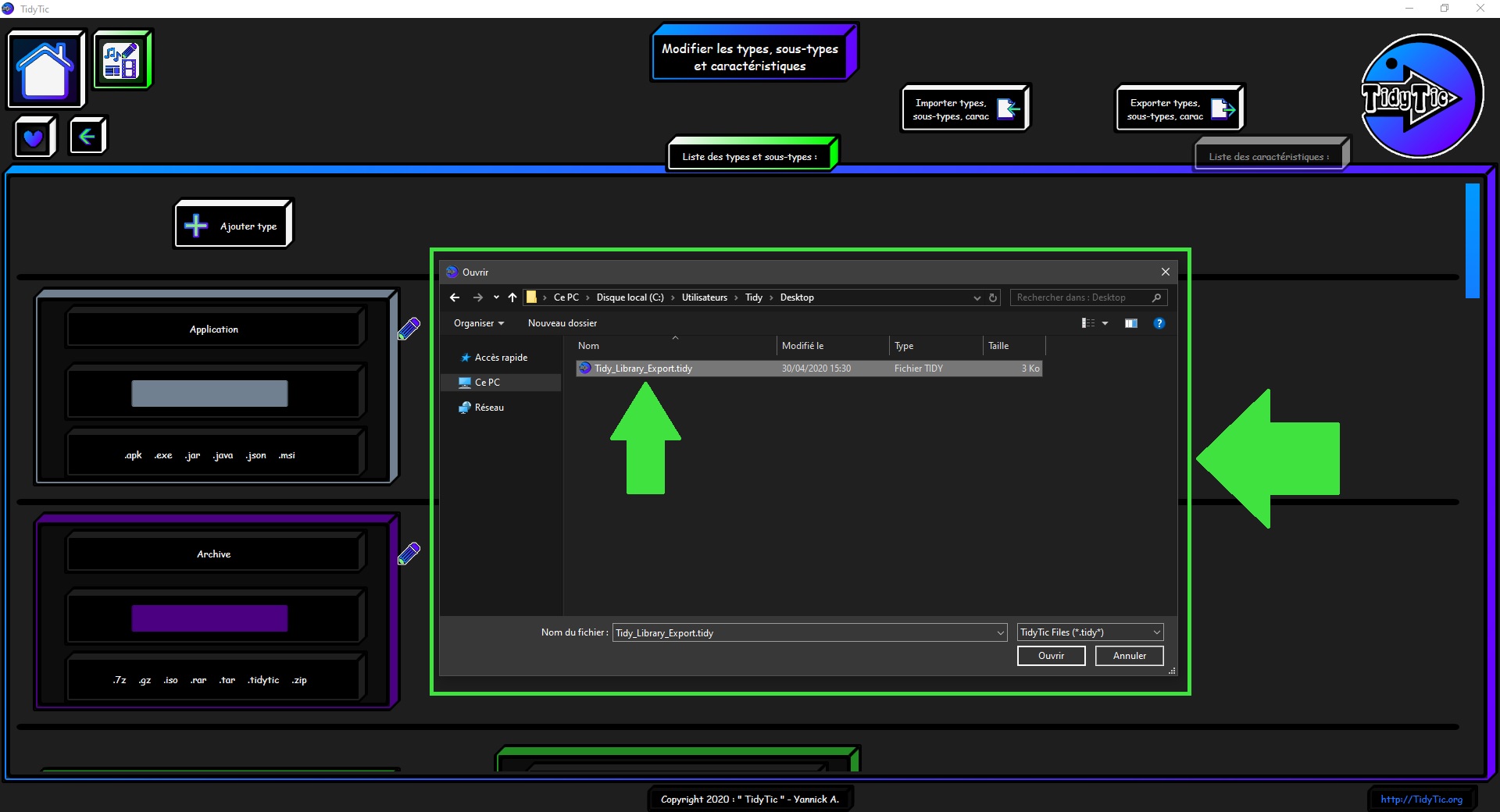
Task: Click the TidyTic back arrow icon
Action: (x=87, y=137)
